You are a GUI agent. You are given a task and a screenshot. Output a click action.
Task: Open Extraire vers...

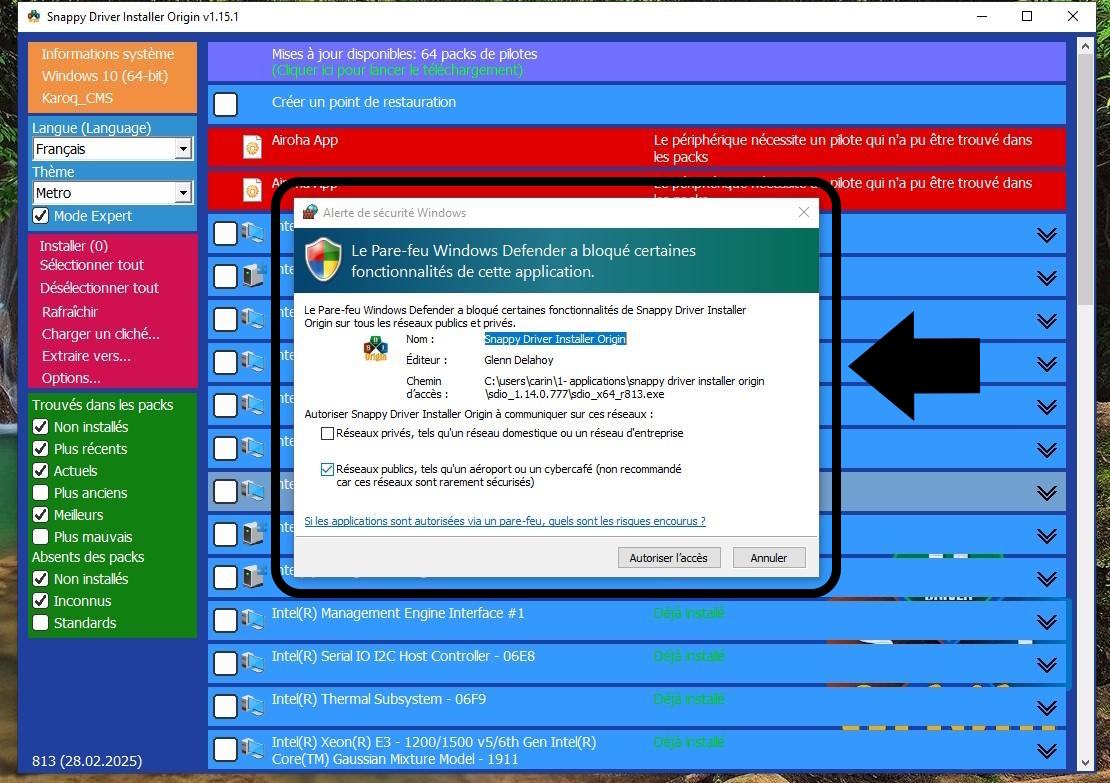pyautogui.click(x=86, y=355)
